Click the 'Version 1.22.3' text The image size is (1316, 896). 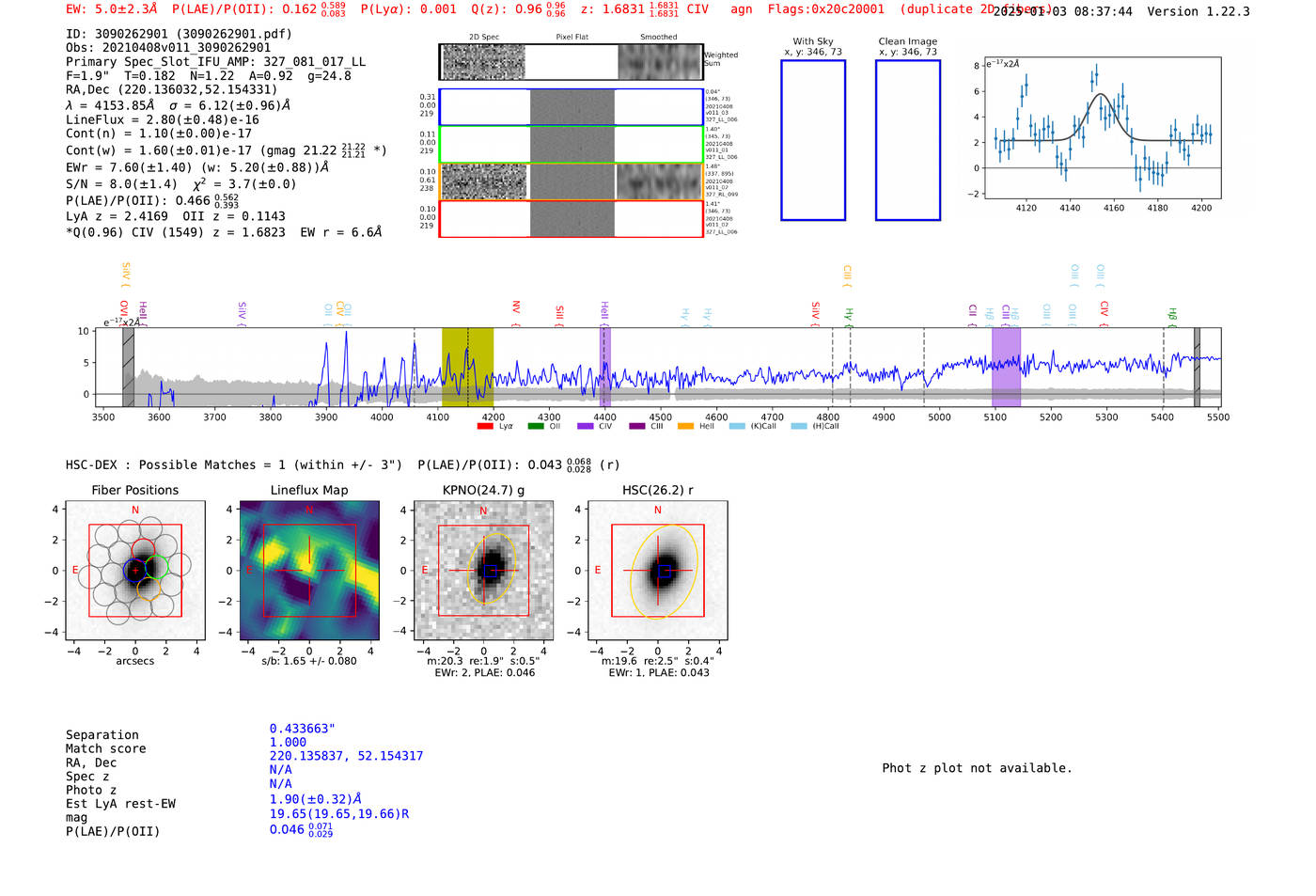[1198, 11]
